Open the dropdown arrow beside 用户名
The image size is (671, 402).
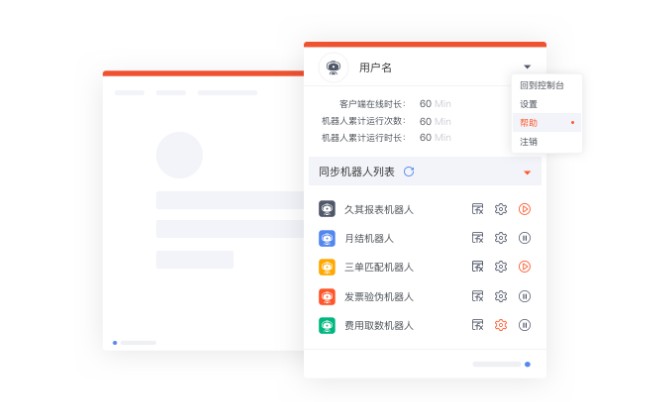[527, 67]
